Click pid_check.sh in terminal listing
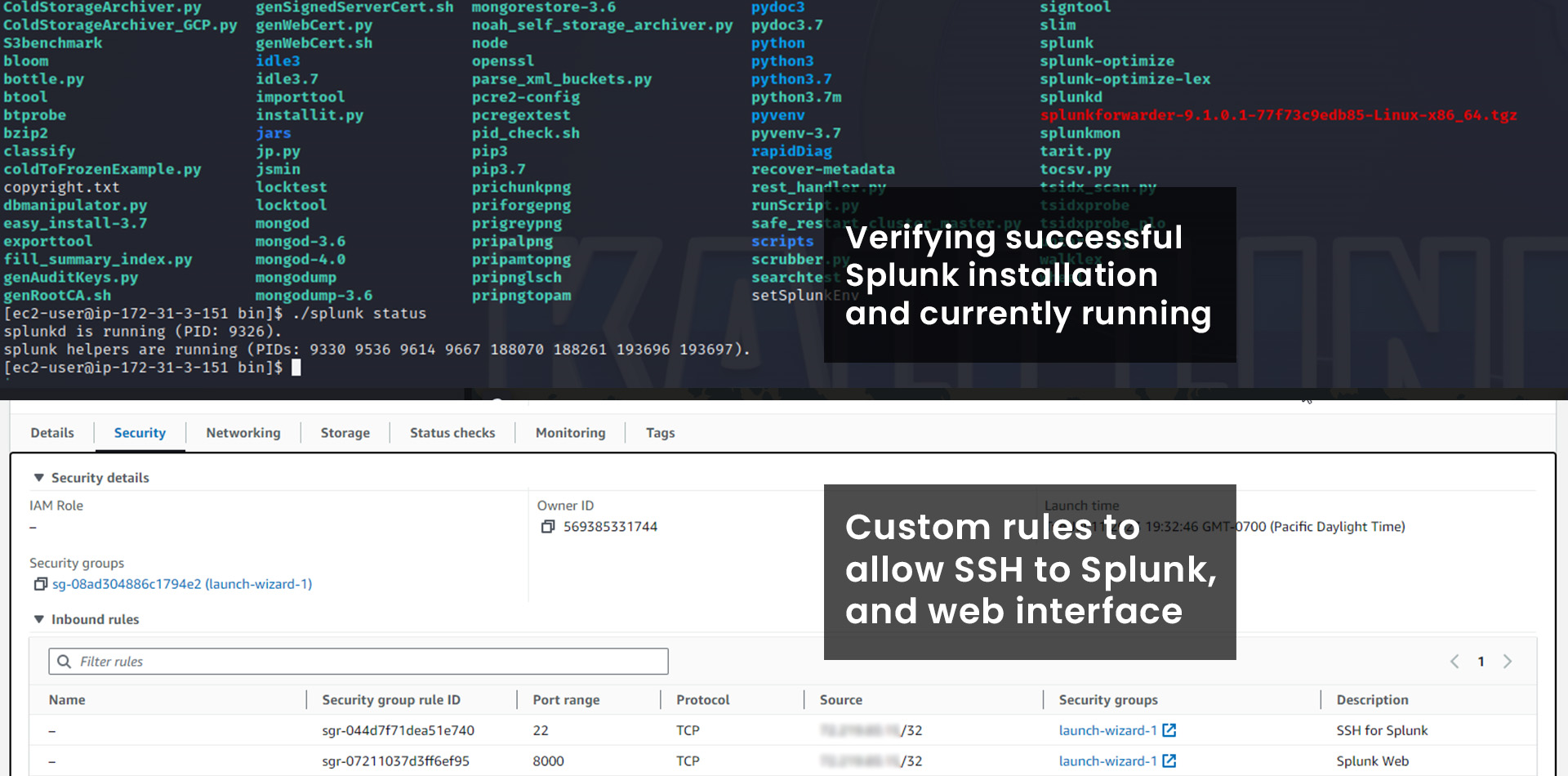The width and height of the screenshot is (1568, 776). pyautogui.click(x=525, y=133)
